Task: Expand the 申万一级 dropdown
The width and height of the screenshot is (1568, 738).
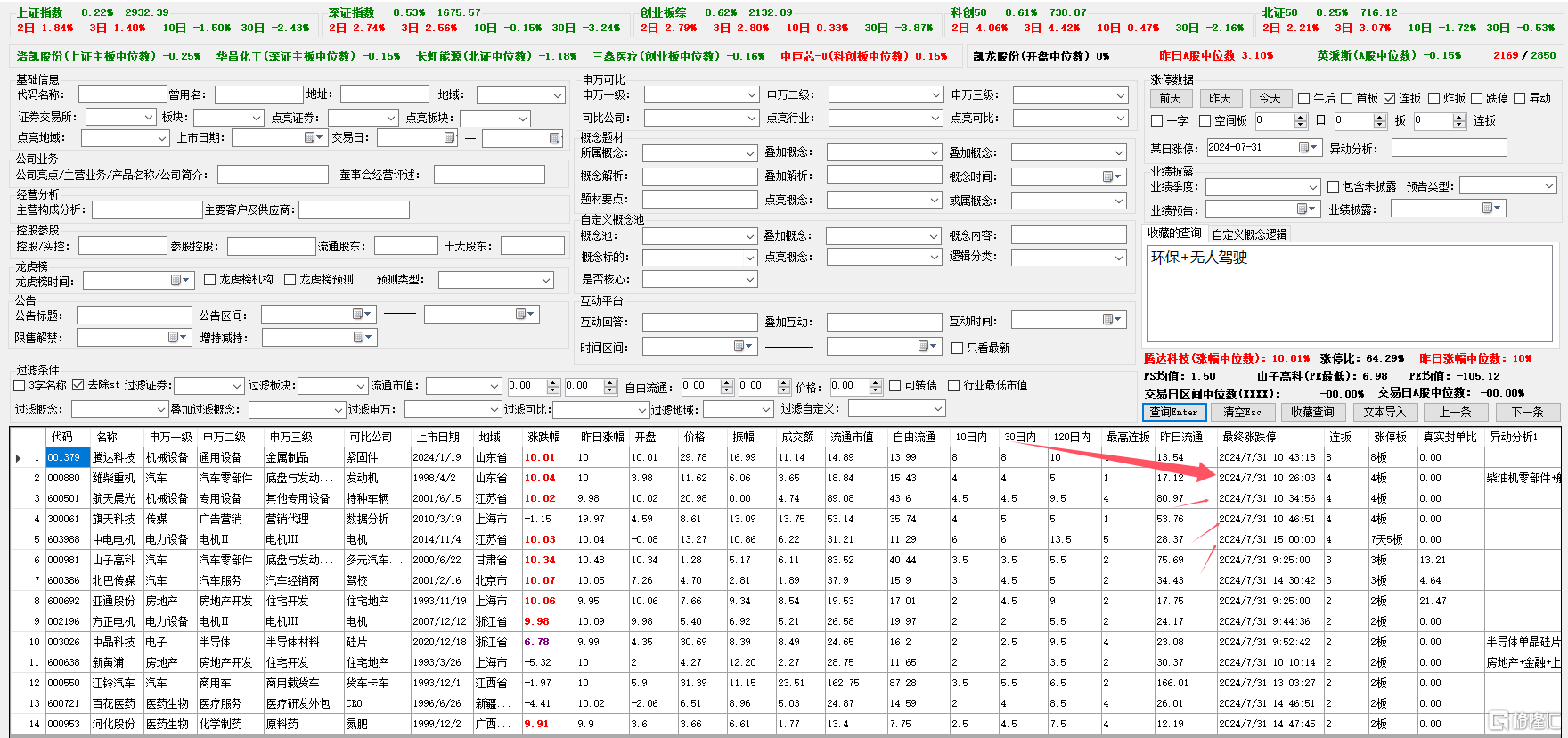Action: click(x=752, y=94)
